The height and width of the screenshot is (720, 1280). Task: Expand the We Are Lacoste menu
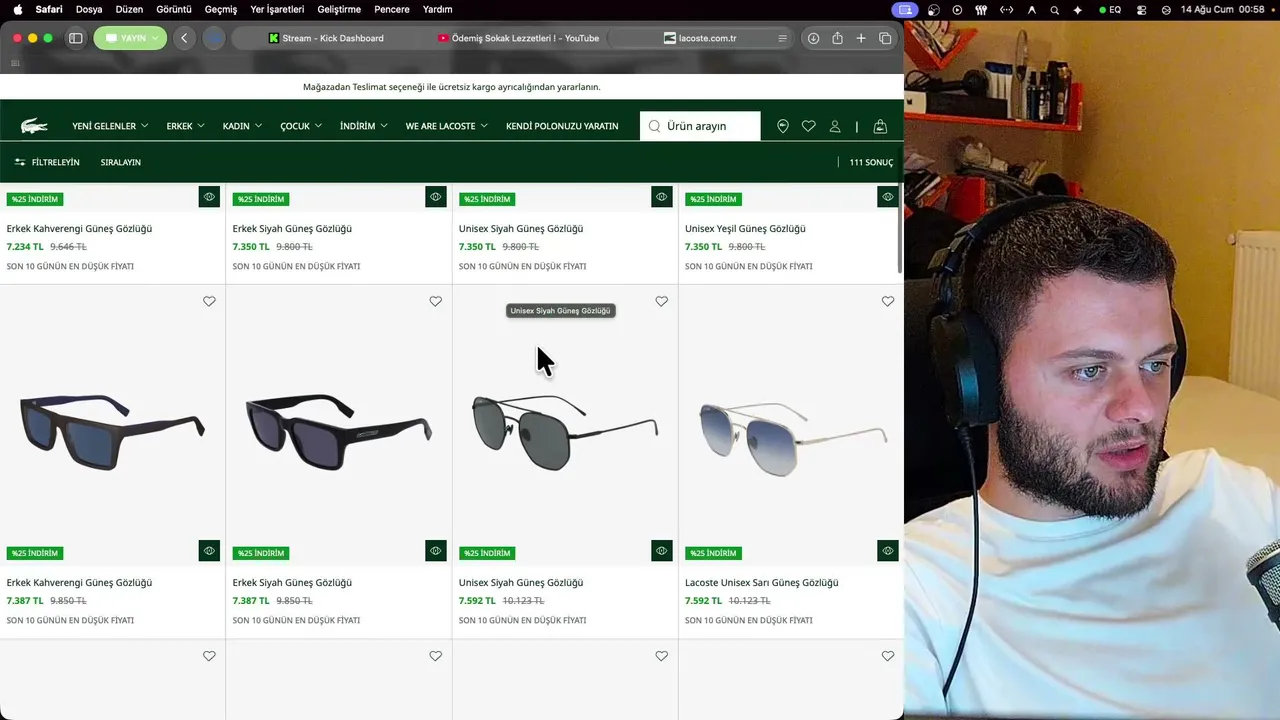pos(446,126)
